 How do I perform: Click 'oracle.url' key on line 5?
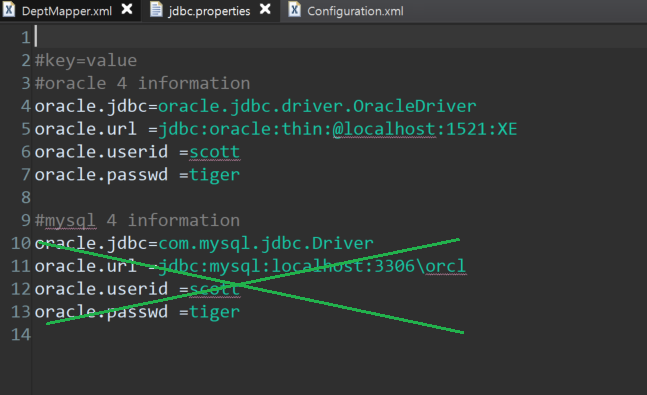(85, 129)
